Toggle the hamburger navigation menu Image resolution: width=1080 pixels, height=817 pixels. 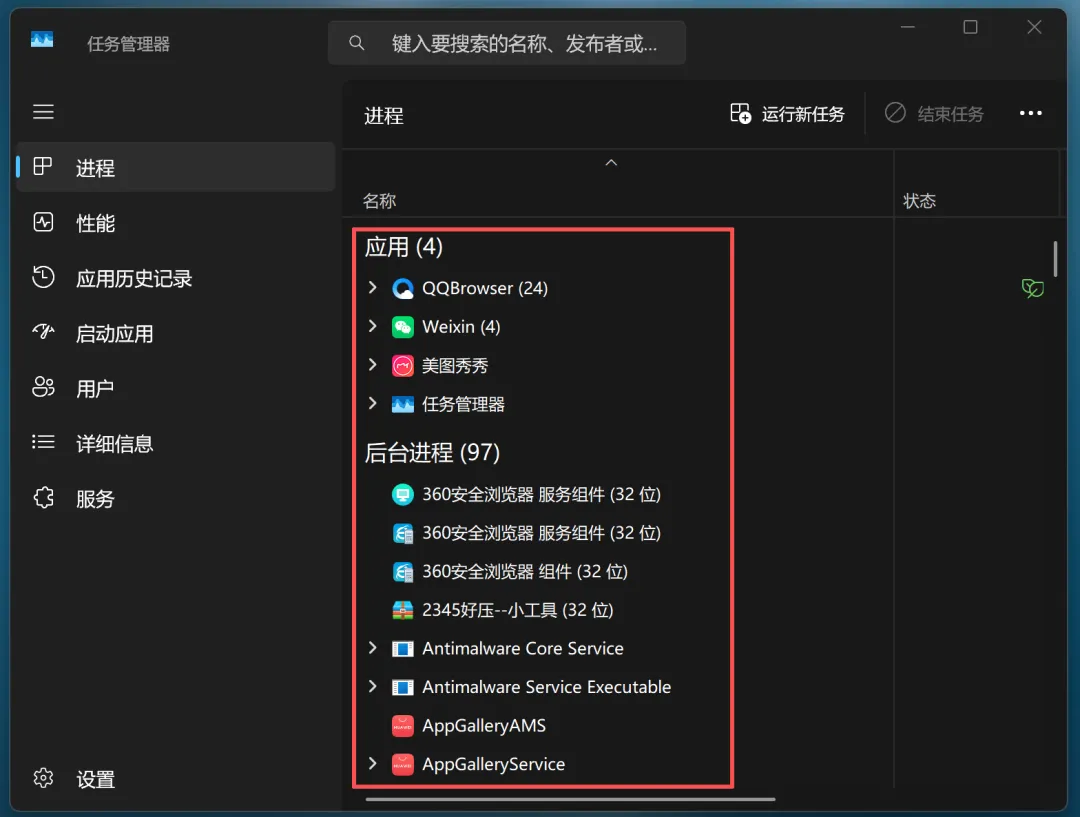[x=43, y=112]
